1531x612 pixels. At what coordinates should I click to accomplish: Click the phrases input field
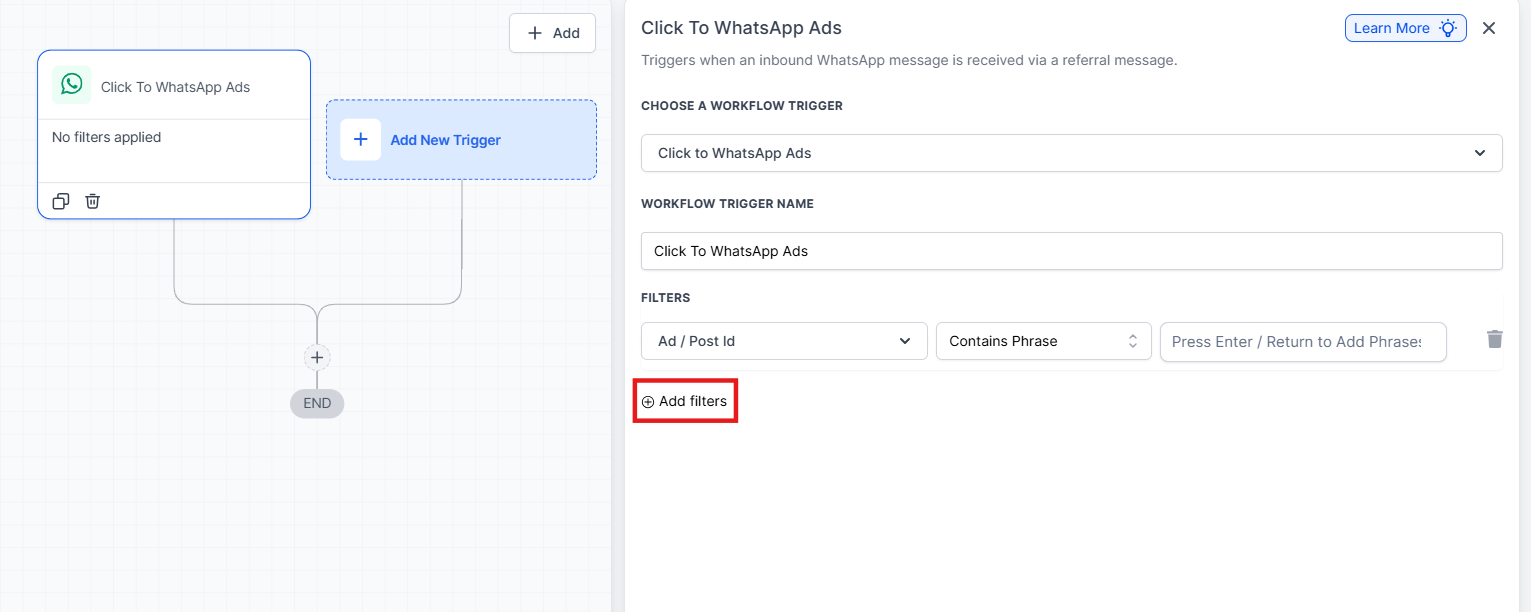coord(1302,341)
